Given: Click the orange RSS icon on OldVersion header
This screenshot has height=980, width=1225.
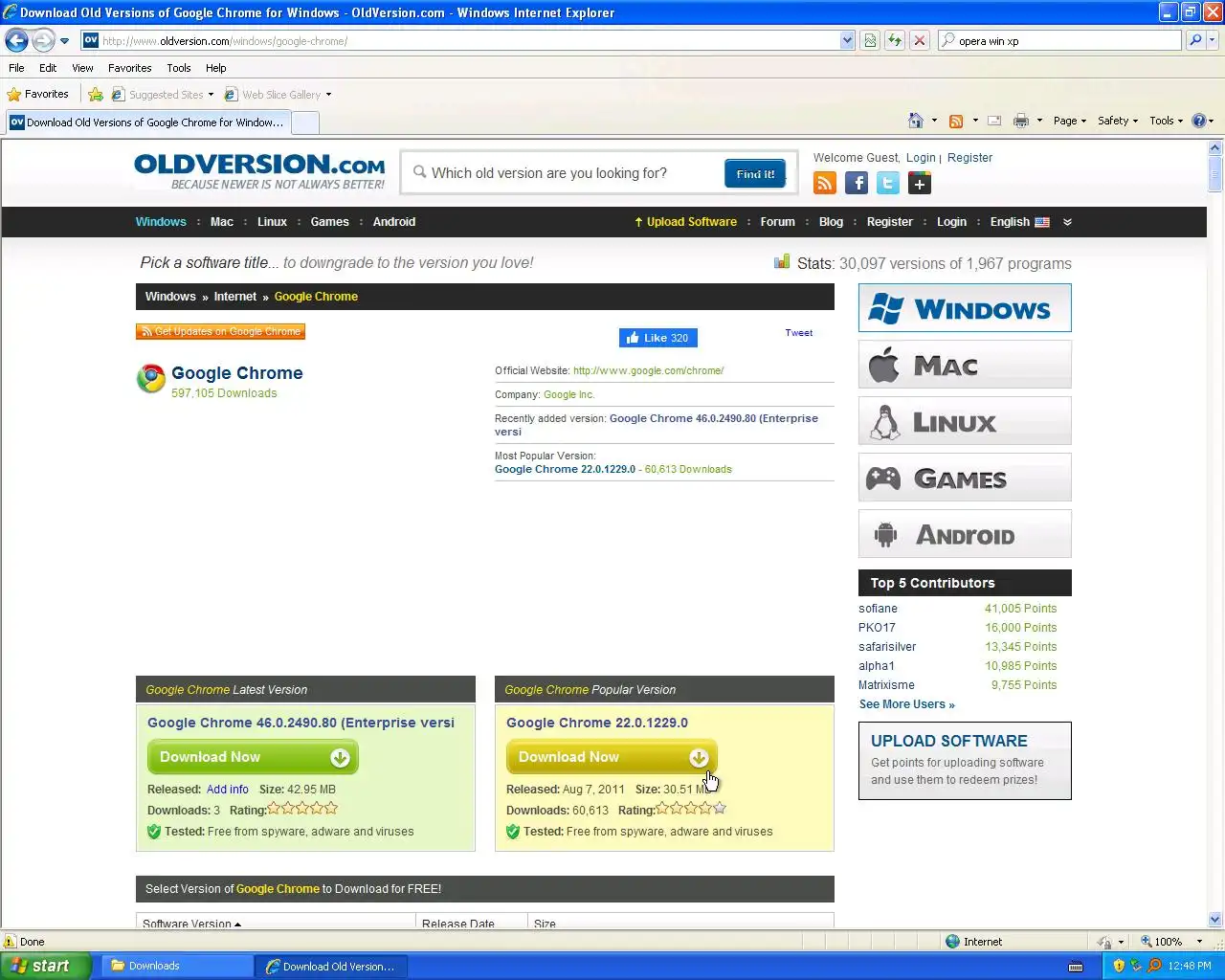Looking at the screenshot, I should click(x=825, y=183).
